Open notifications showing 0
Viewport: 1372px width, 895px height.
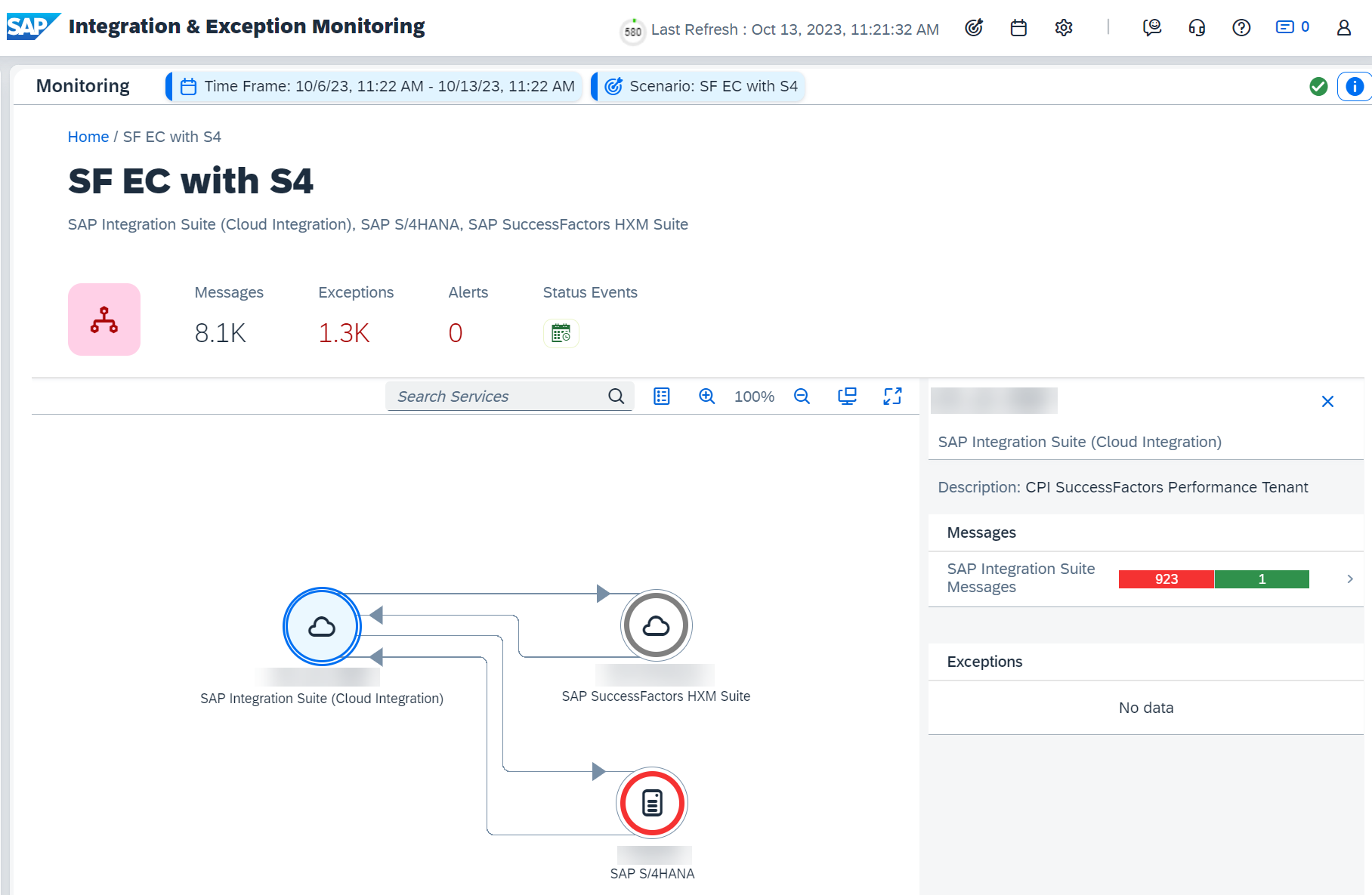coord(1293,27)
